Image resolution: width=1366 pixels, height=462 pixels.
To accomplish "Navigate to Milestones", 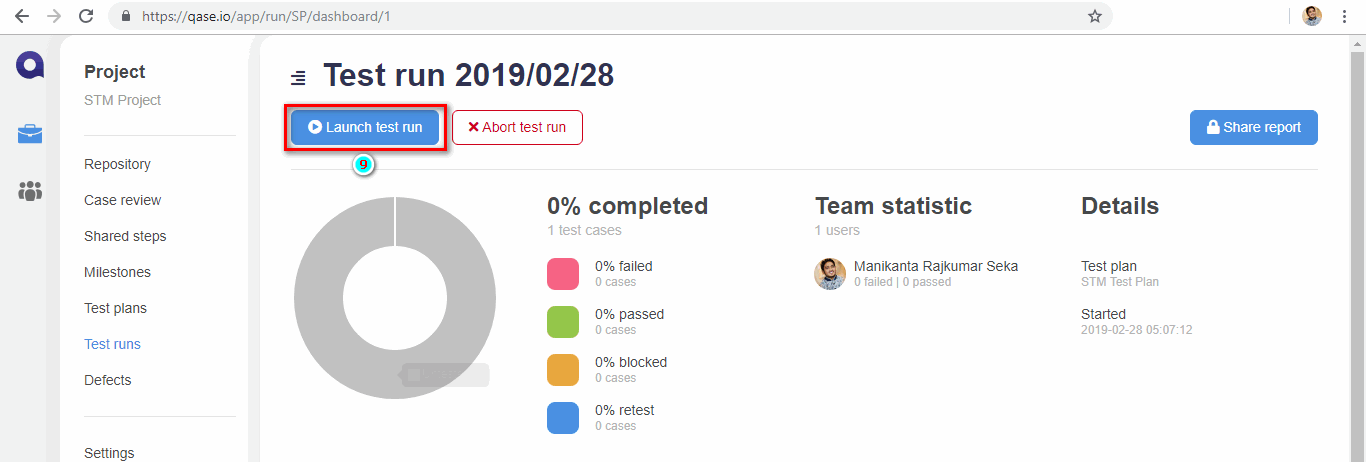I will [x=117, y=272].
